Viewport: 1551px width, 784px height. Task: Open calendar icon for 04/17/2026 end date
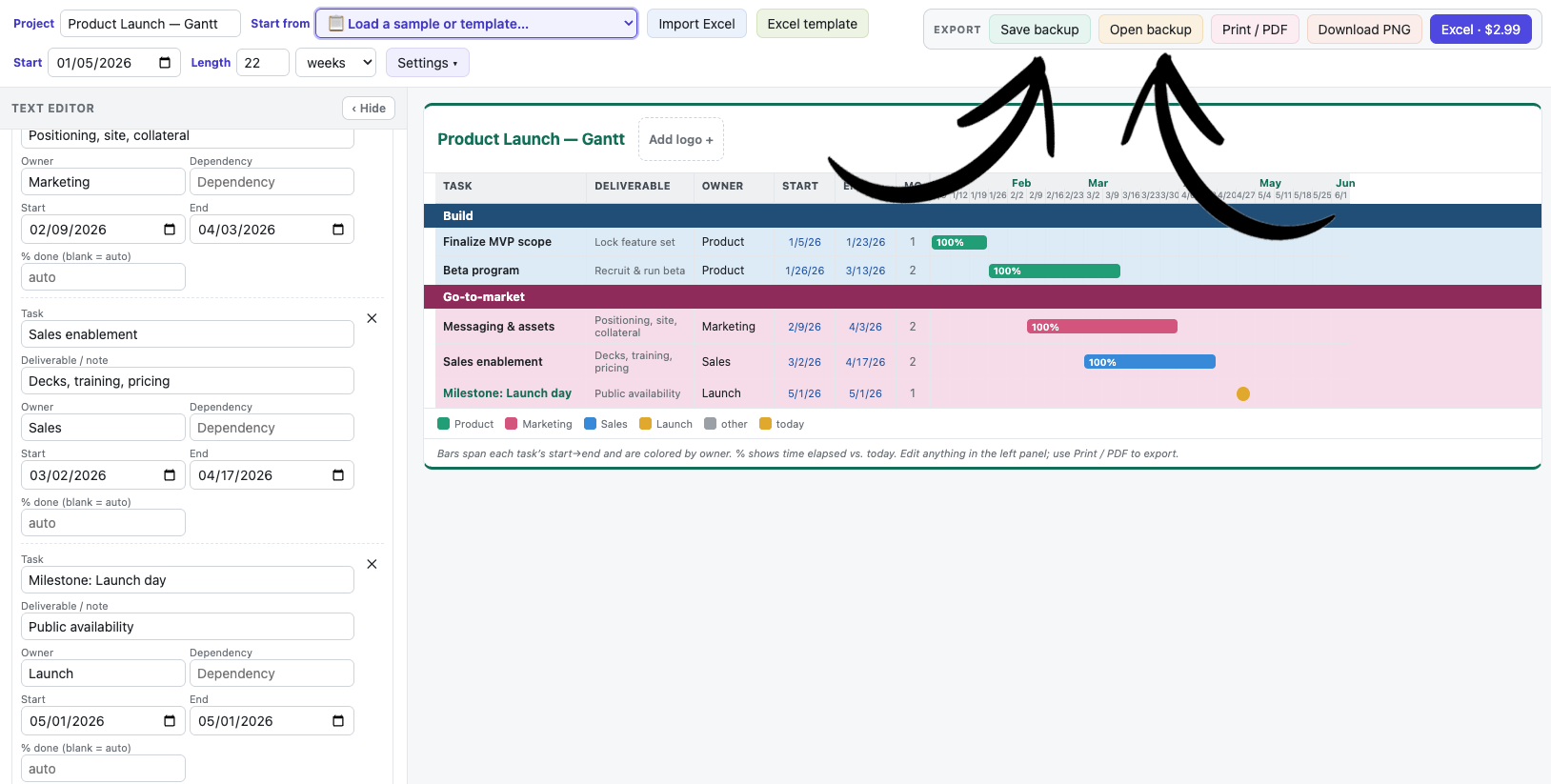point(338,475)
